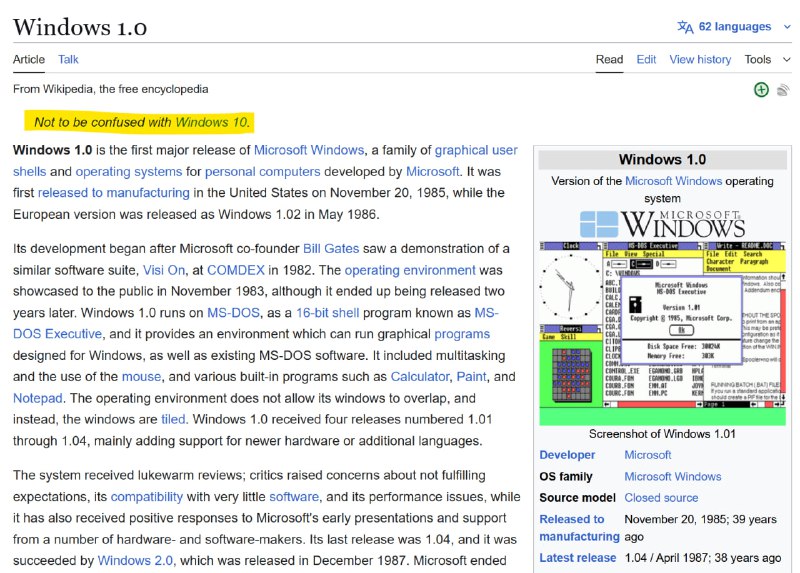Open the Bill Gates link
This screenshot has width=800, height=573.
click(324, 248)
